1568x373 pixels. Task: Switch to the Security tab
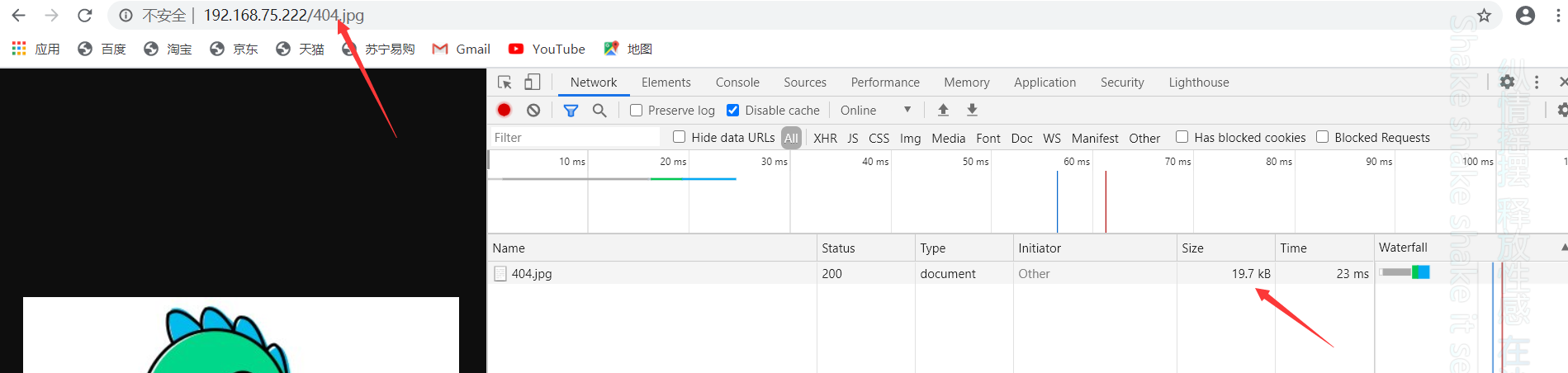tap(1122, 82)
